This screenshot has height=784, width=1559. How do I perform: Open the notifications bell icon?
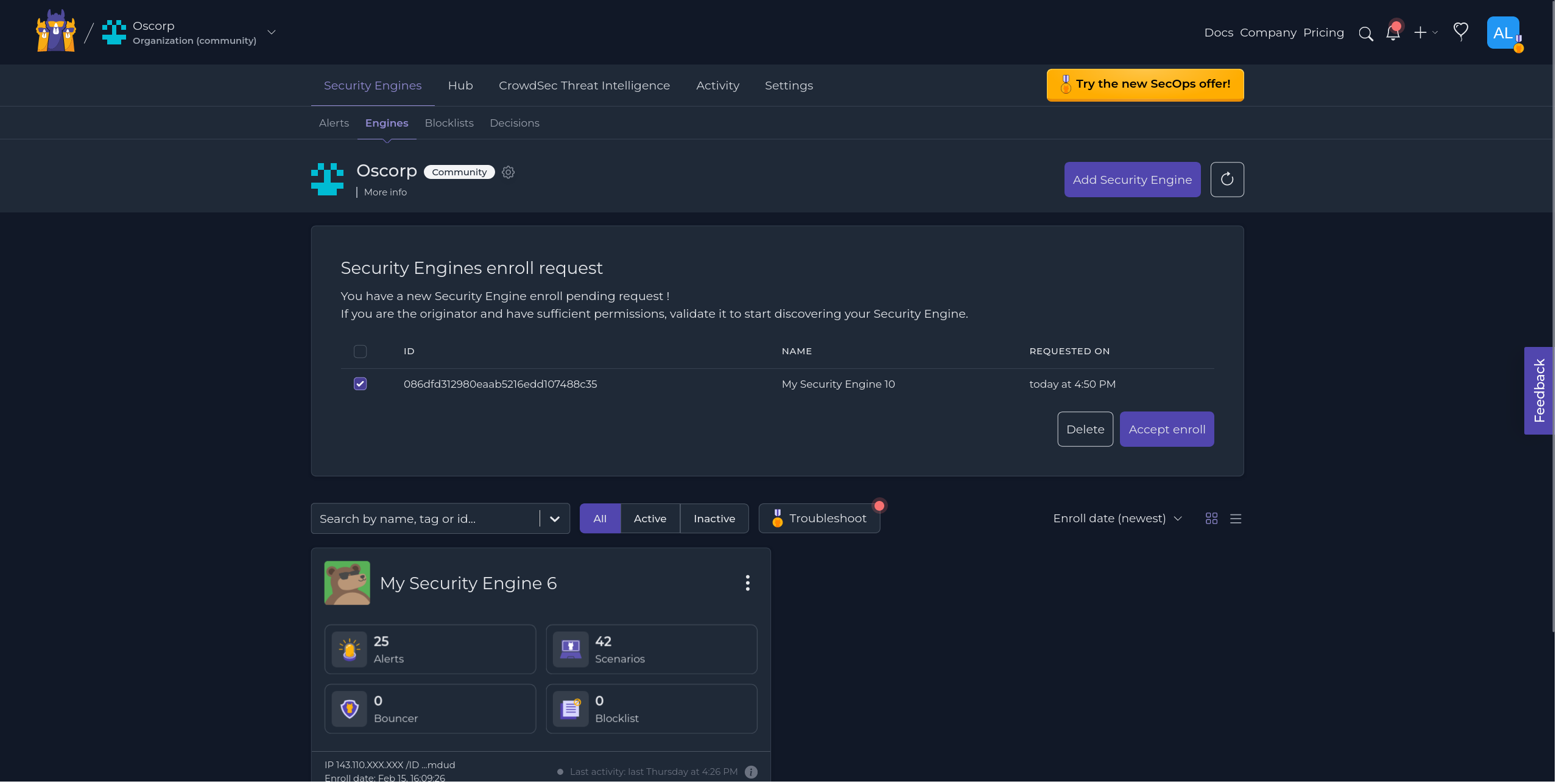[1393, 33]
